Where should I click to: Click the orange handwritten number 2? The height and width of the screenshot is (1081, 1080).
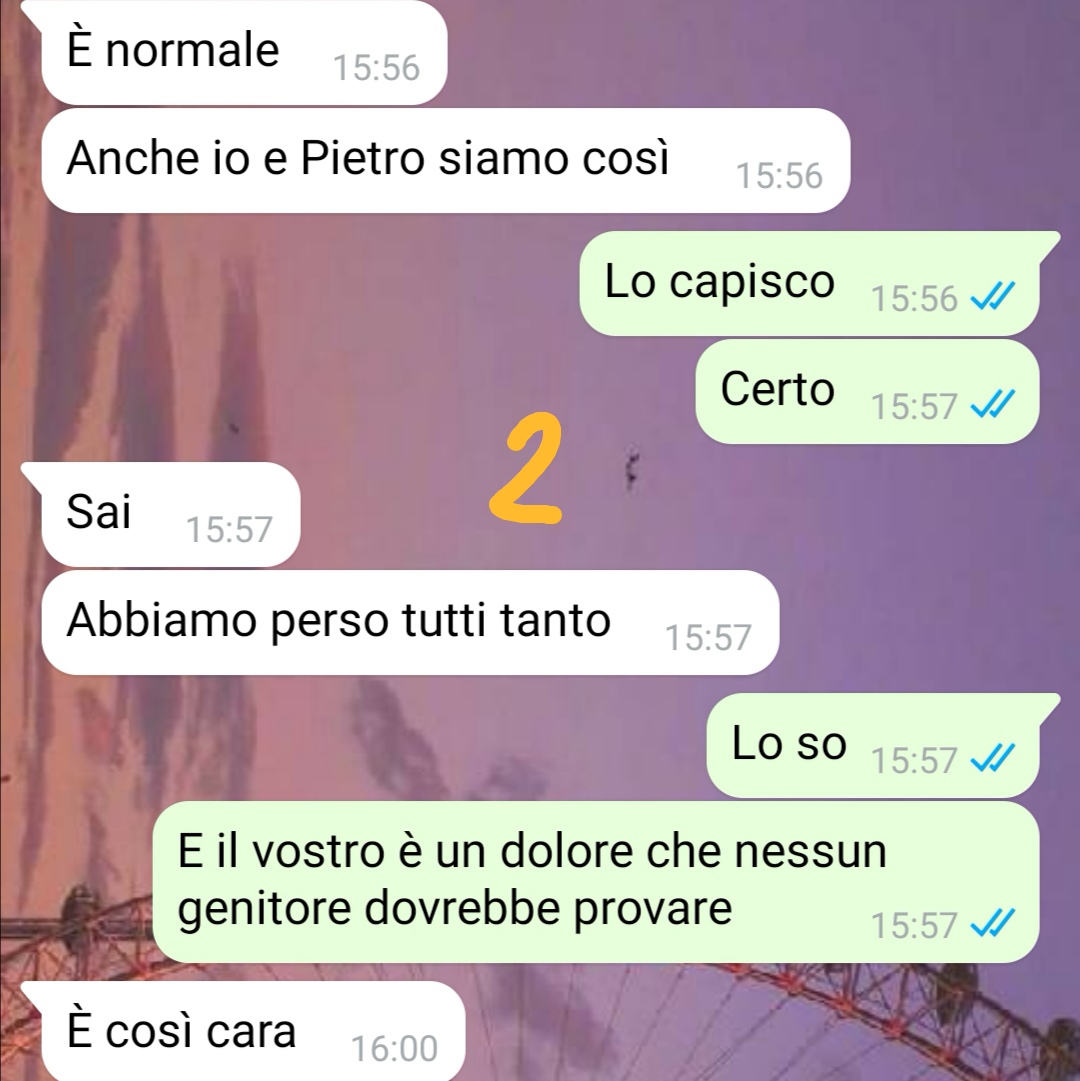coord(525,468)
